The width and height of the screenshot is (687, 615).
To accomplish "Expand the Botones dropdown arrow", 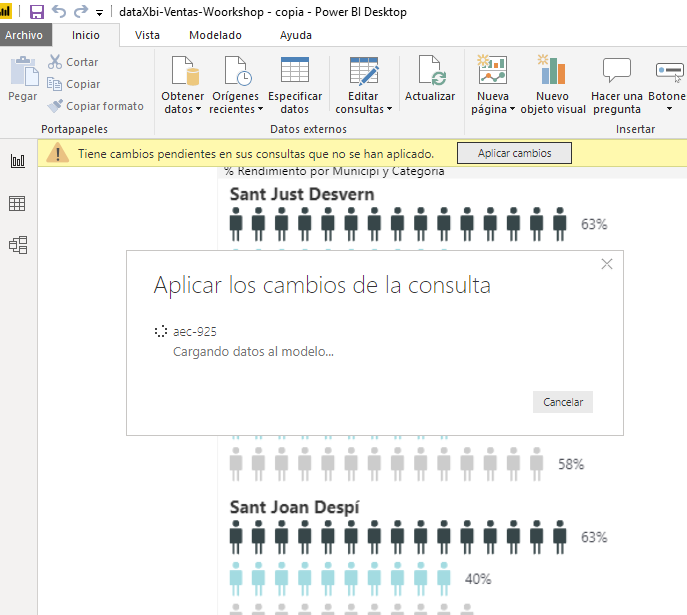I will coord(669,109).
